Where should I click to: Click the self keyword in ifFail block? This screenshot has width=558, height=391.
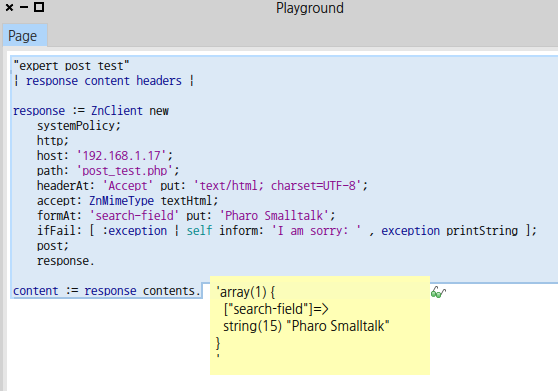(199, 231)
